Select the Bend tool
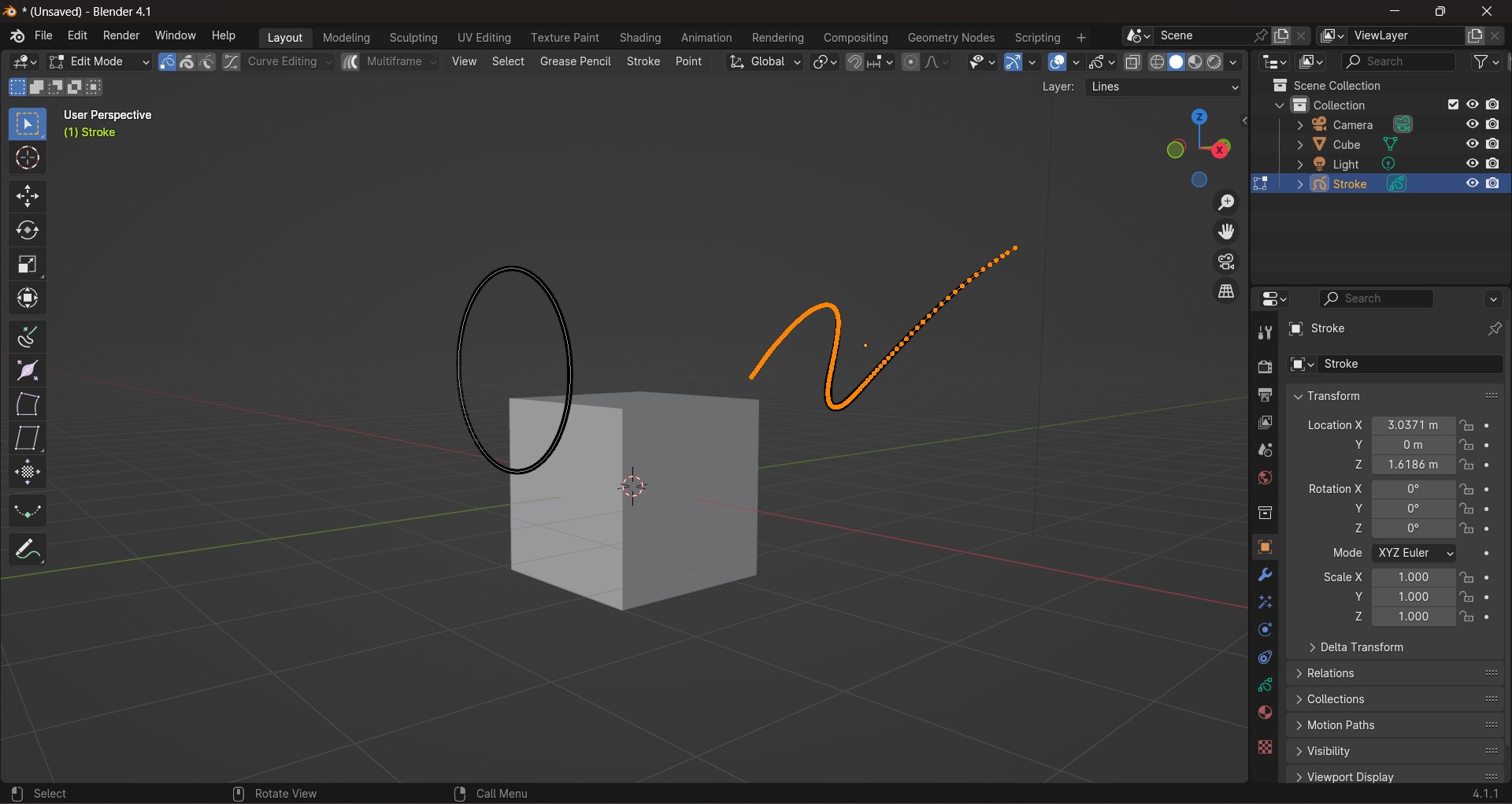 [28, 405]
